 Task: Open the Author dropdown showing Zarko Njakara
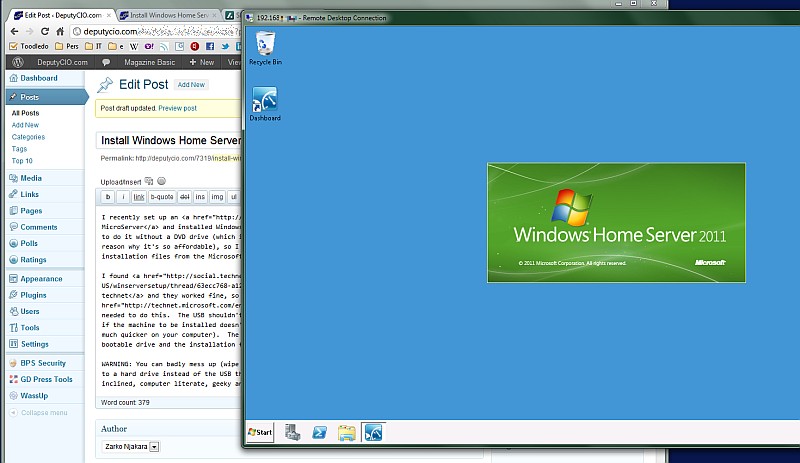130,447
